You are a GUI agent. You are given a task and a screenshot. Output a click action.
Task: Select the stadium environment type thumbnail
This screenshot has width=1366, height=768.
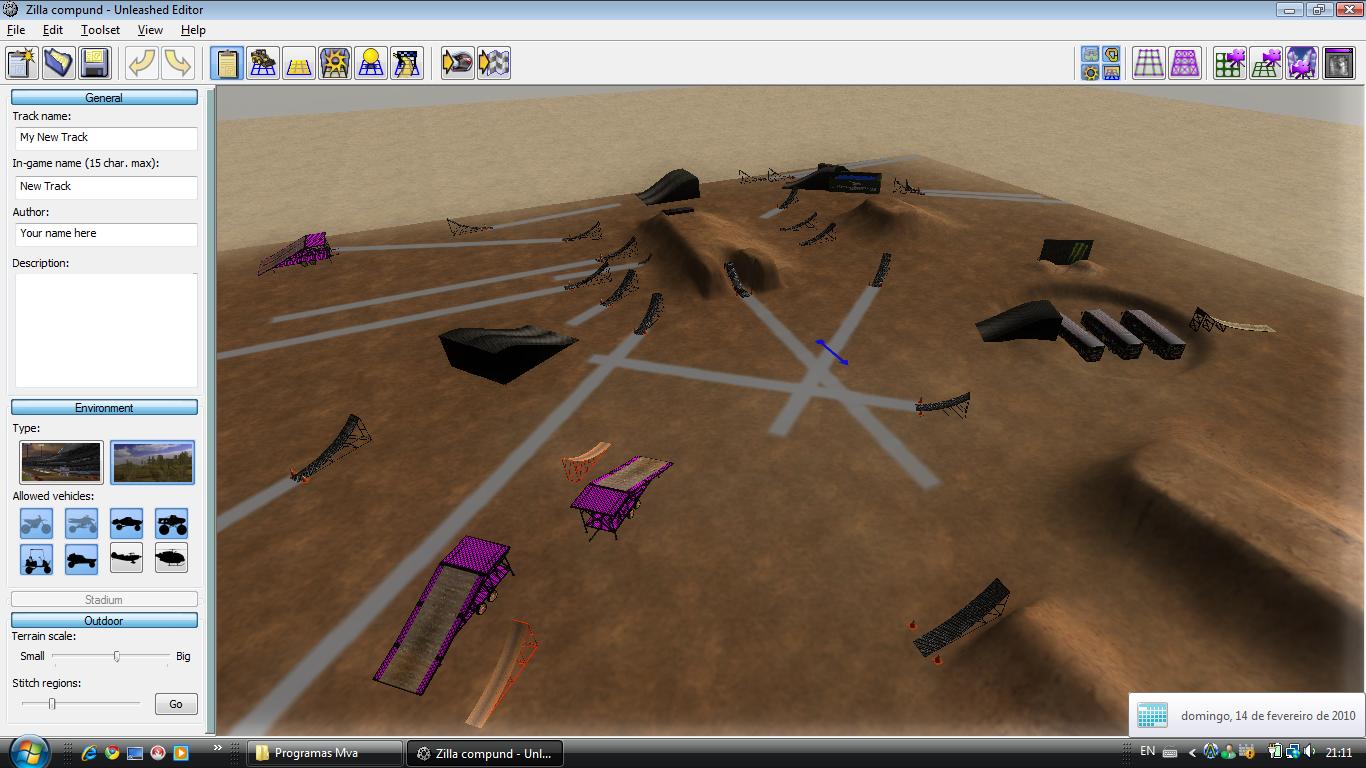(x=61, y=462)
